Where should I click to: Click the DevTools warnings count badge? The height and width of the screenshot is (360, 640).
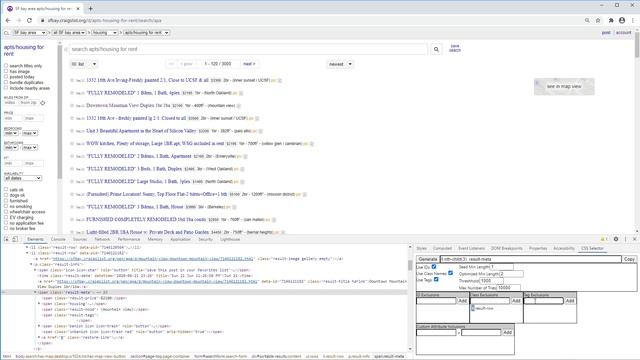point(604,239)
